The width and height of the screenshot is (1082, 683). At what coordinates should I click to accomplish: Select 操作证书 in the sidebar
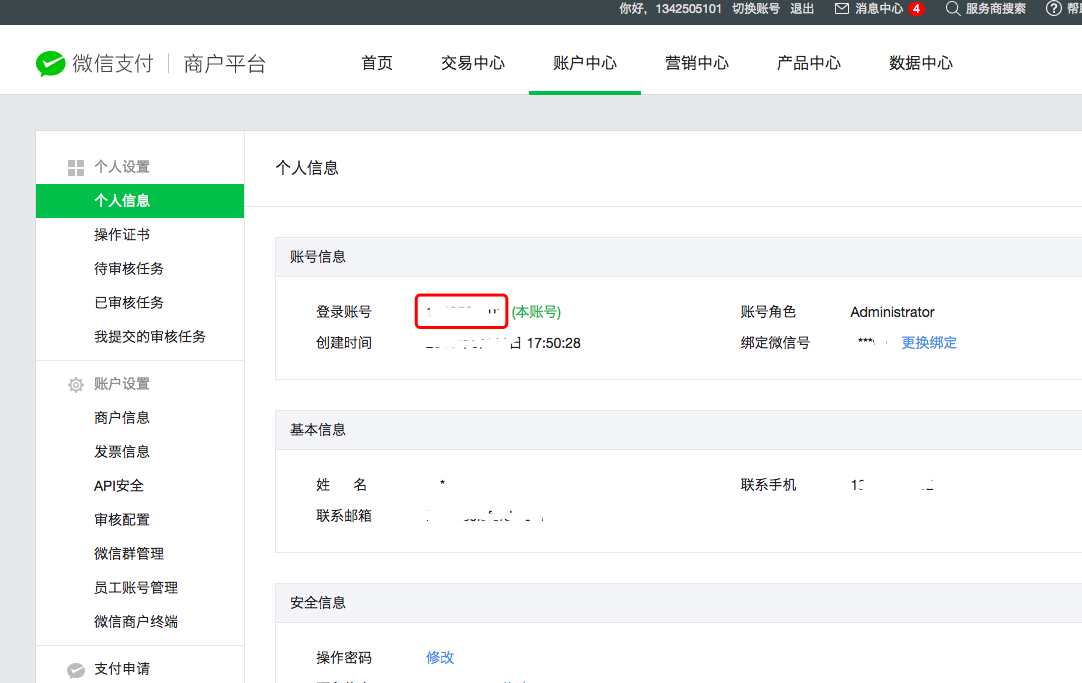[x=122, y=234]
